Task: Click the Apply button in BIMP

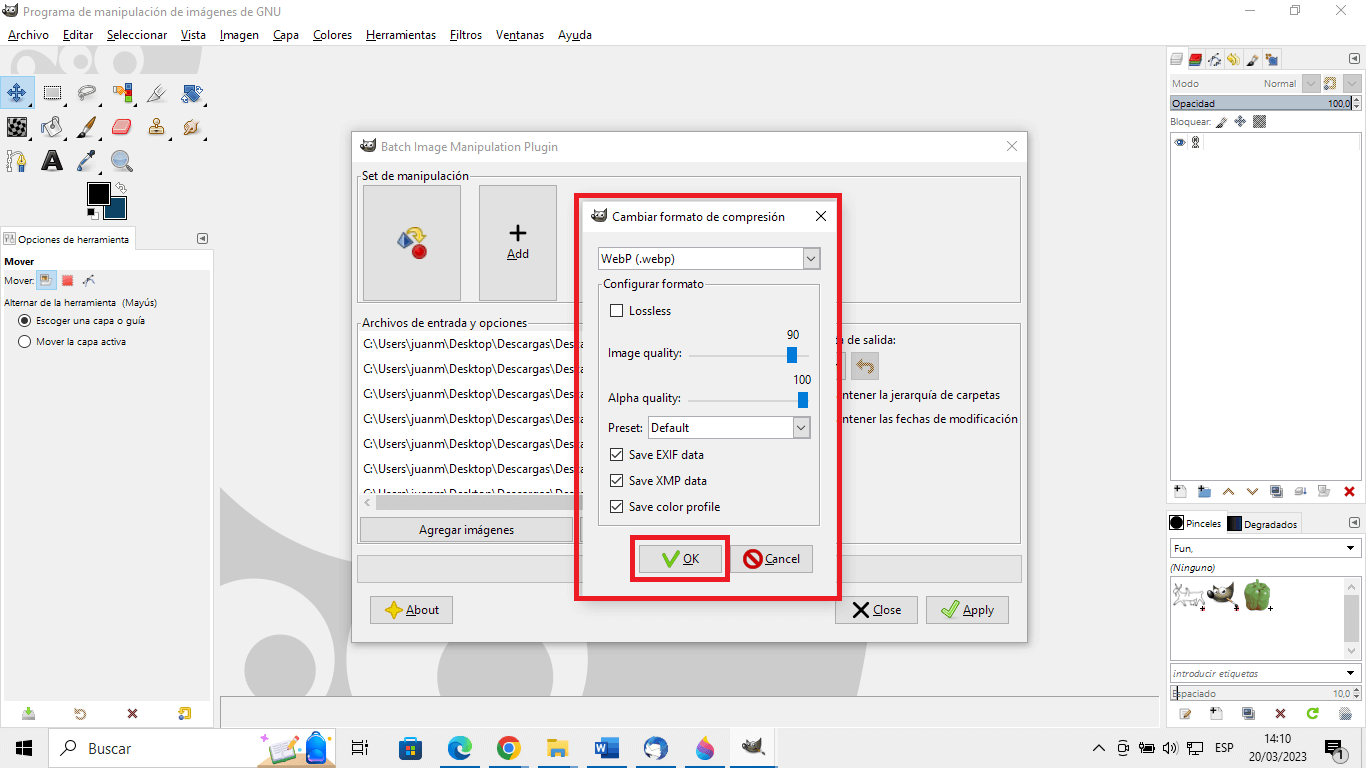Action: pos(967,610)
